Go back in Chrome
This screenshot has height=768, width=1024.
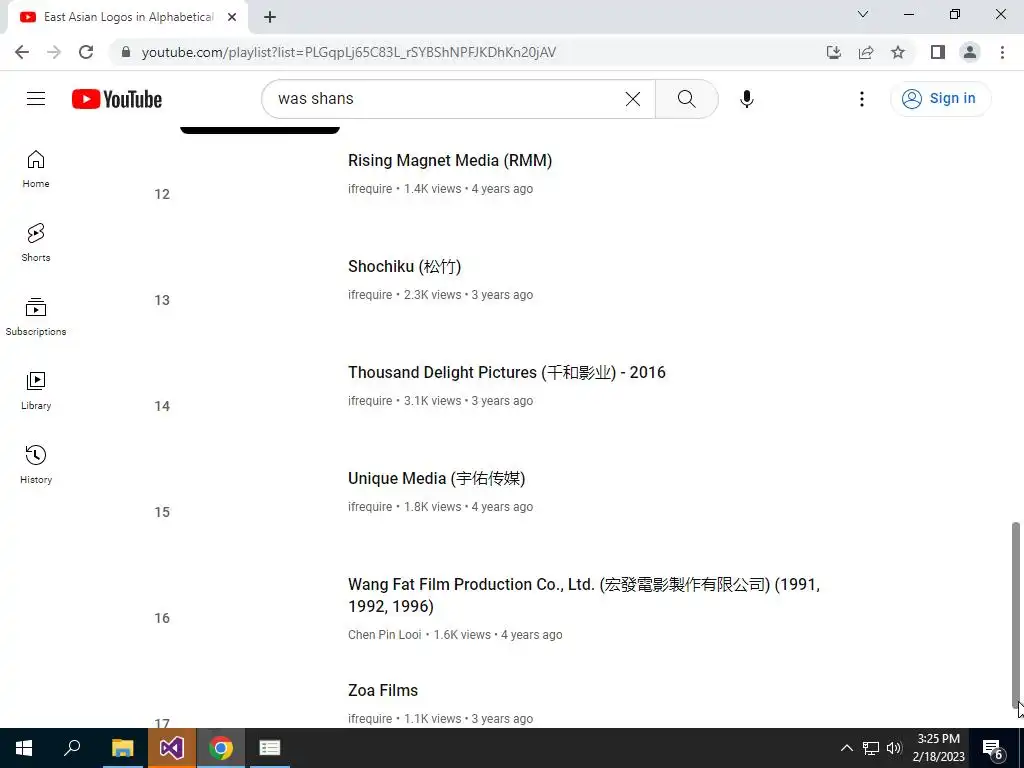tap(22, 52)
